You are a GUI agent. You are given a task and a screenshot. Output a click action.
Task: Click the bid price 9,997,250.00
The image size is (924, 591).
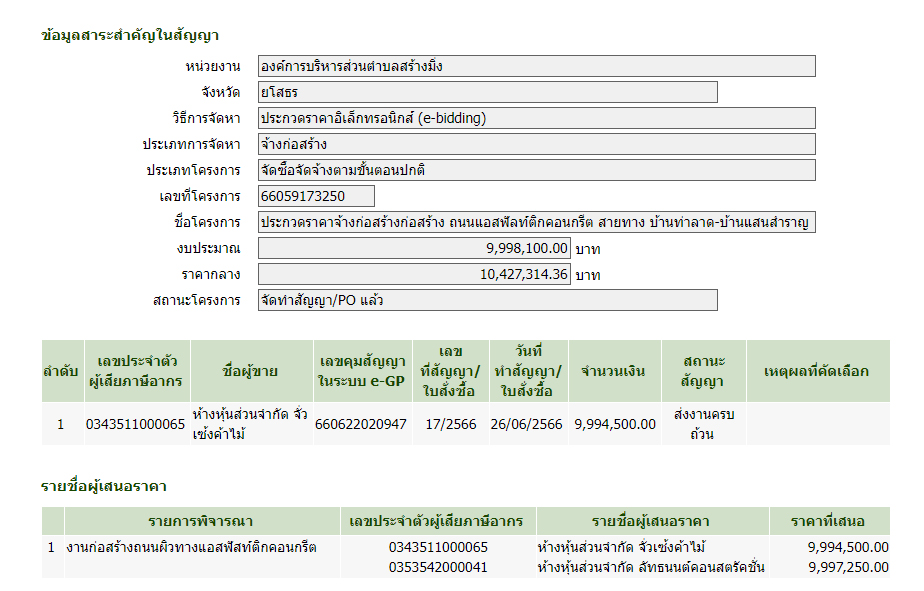tap(848, 567)
